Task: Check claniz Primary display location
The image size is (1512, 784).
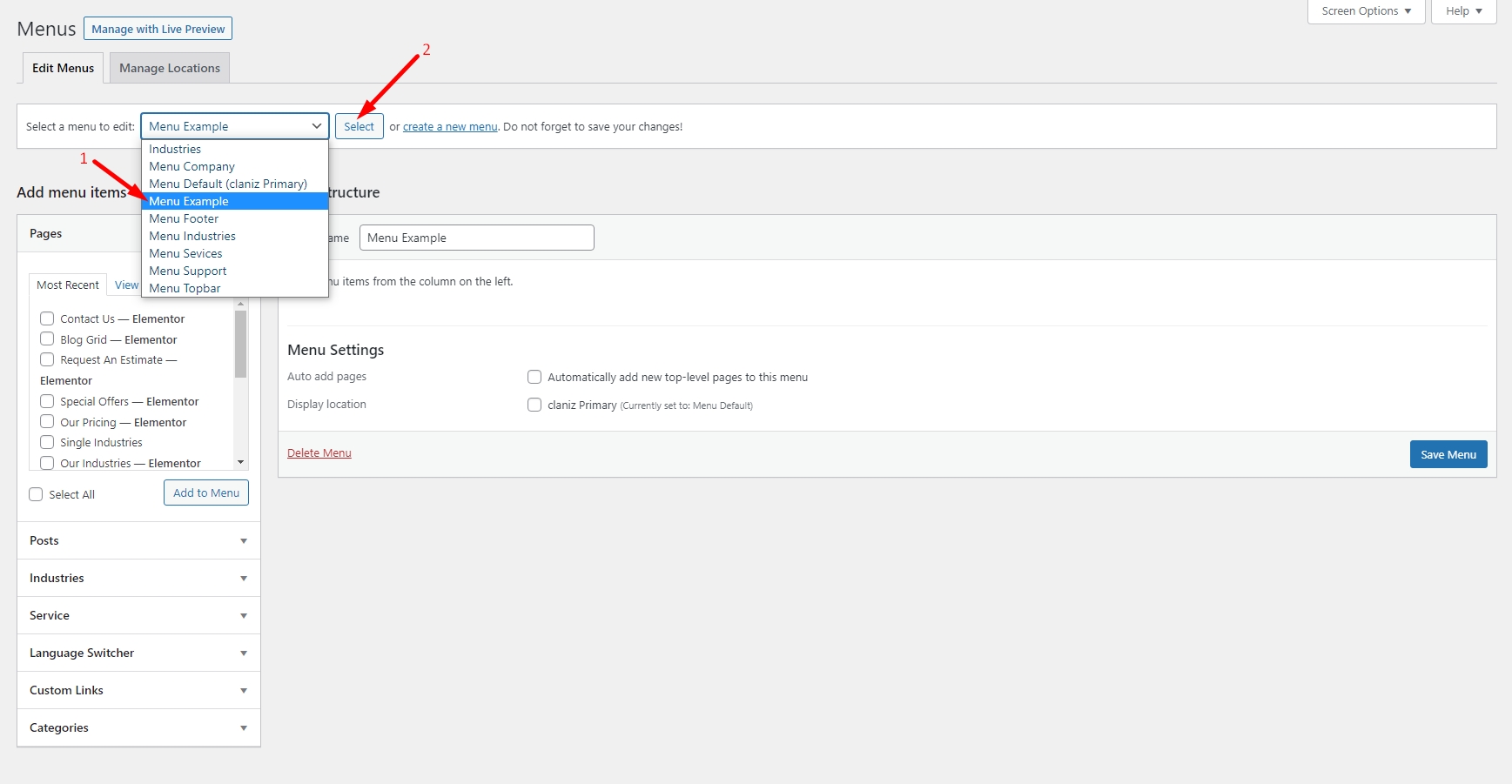Action: [x=534, y=405]
